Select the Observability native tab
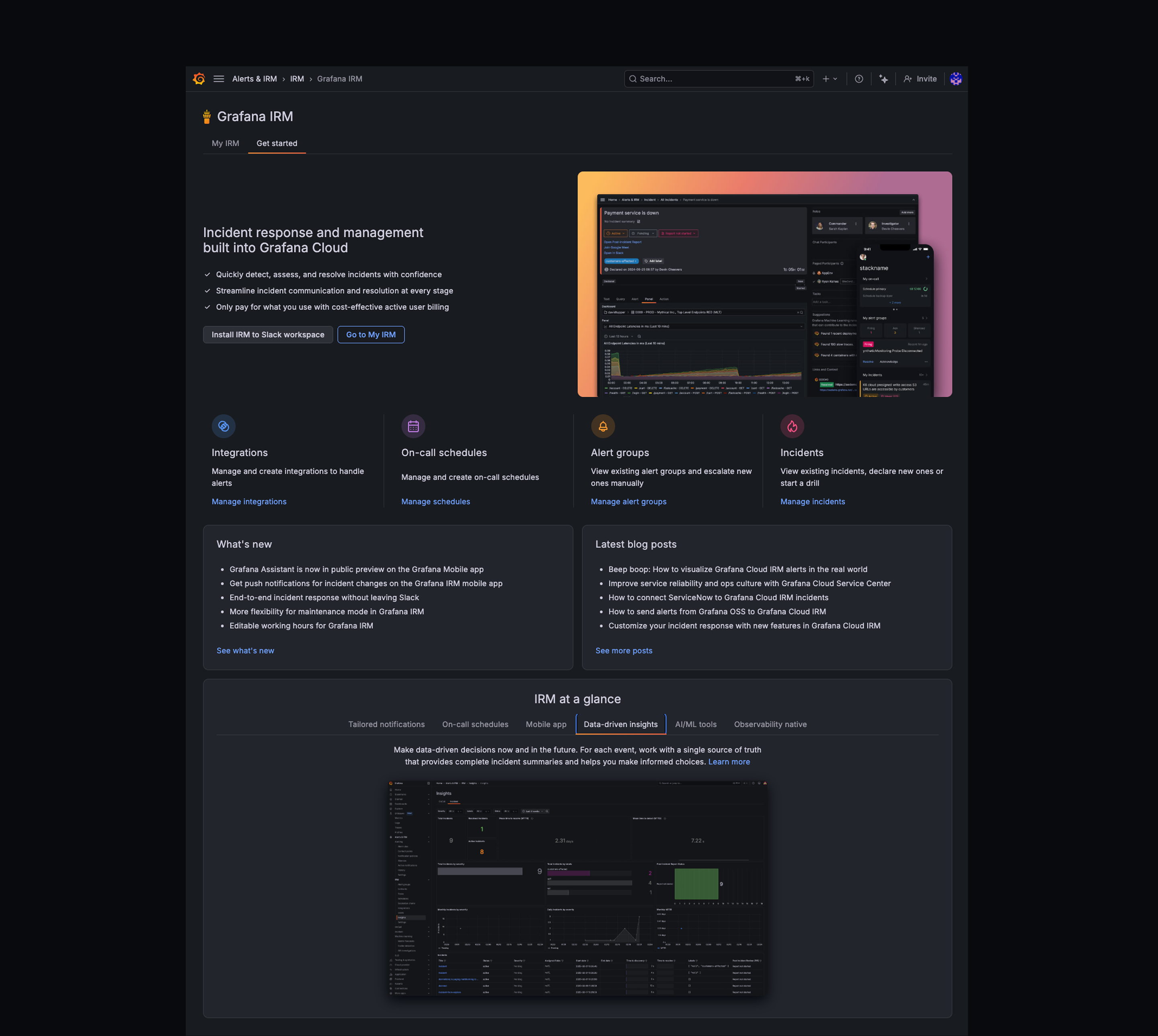Viewport: 1158px width, 1036px height. point(770,724)
